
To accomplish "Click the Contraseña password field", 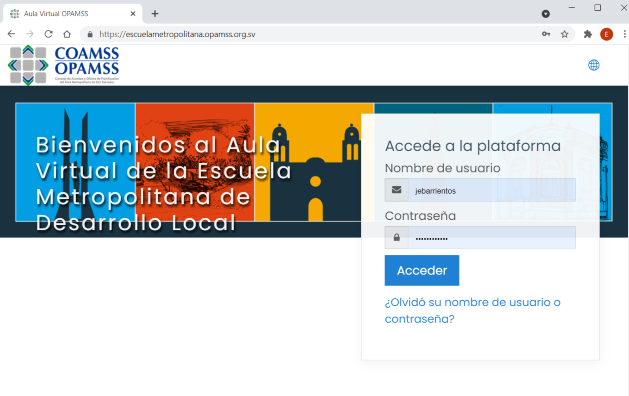I will coord(491,238).
